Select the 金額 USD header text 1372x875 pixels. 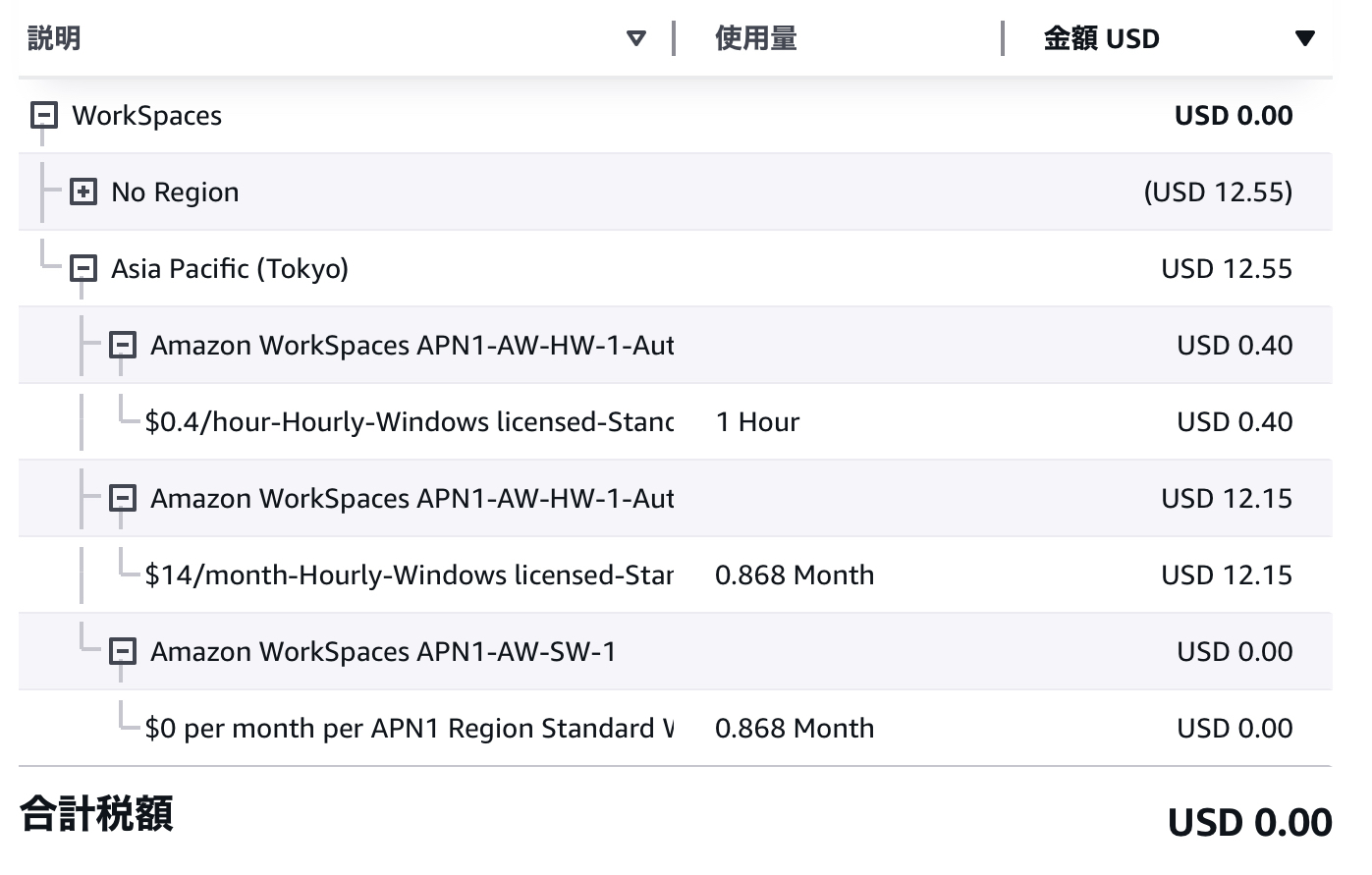pos(1101,39)
